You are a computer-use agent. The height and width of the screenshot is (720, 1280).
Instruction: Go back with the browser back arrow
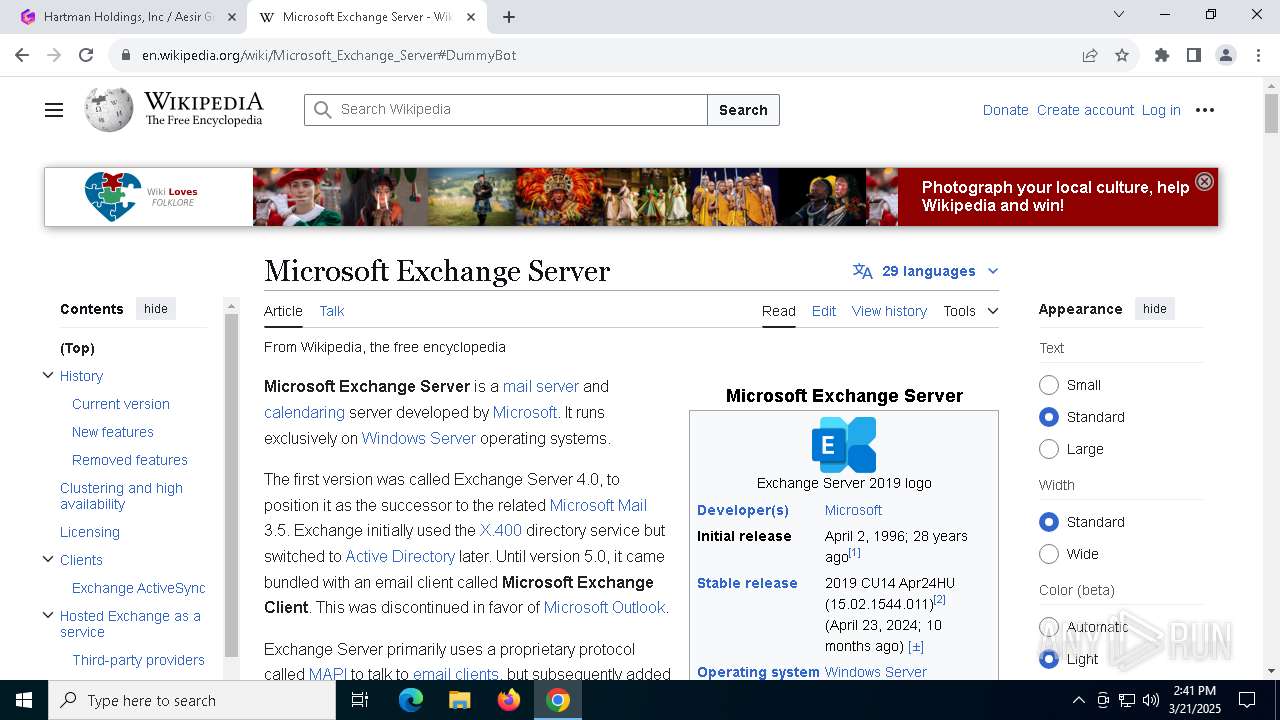click(x=22, y=55)
